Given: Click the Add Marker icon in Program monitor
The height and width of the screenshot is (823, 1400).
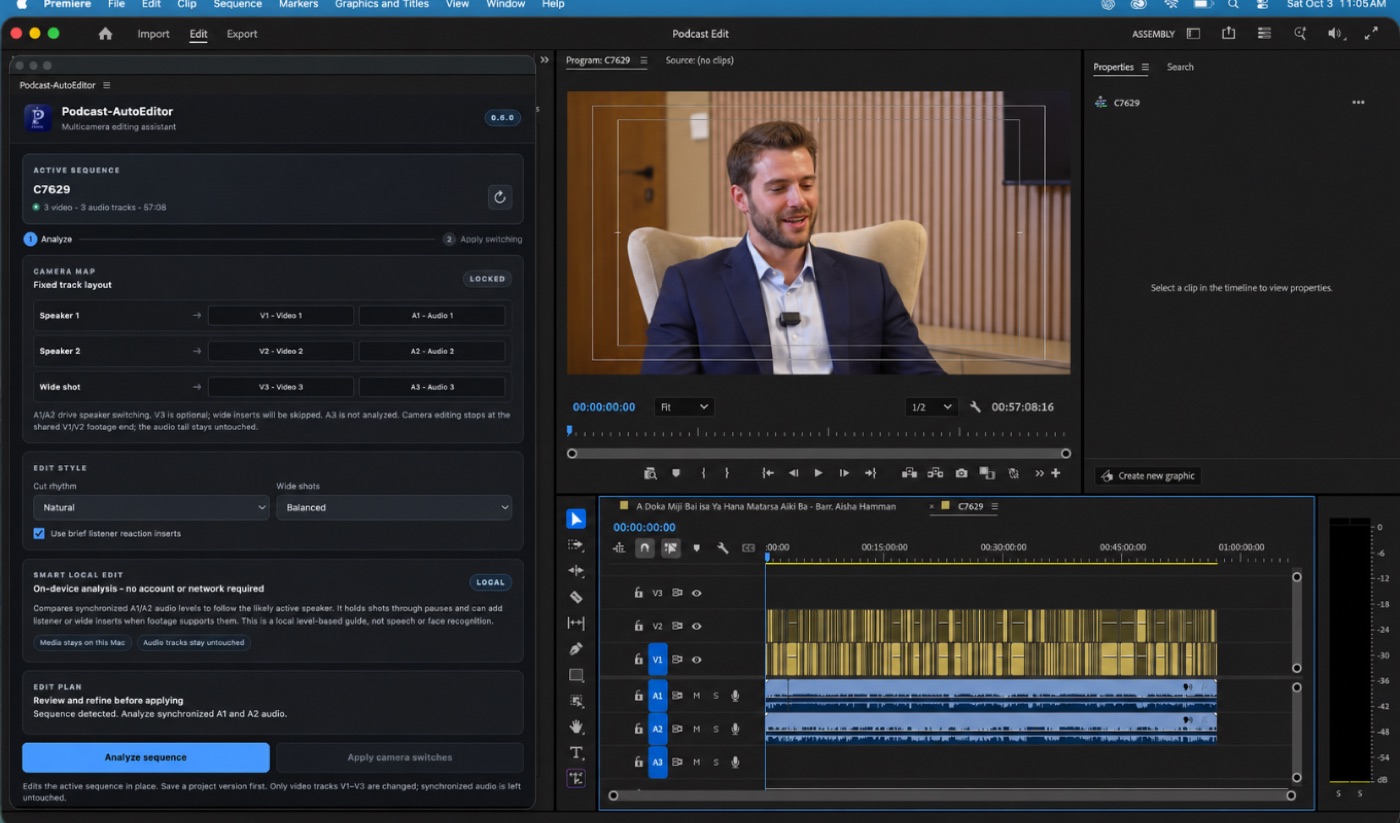Looking at the screenshot, I should pyautogui.click(x=676, y=473).
